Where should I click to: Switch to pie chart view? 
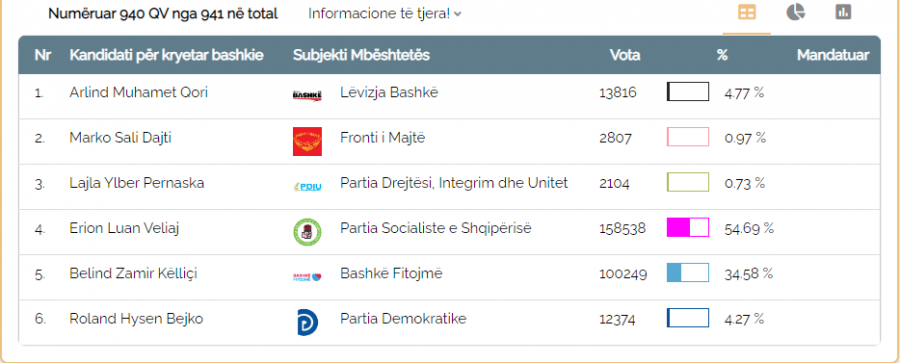795,12
